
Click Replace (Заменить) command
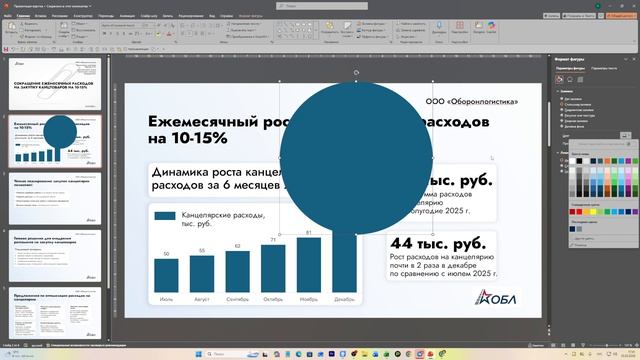pyautogui.click(x=411, y=30)
